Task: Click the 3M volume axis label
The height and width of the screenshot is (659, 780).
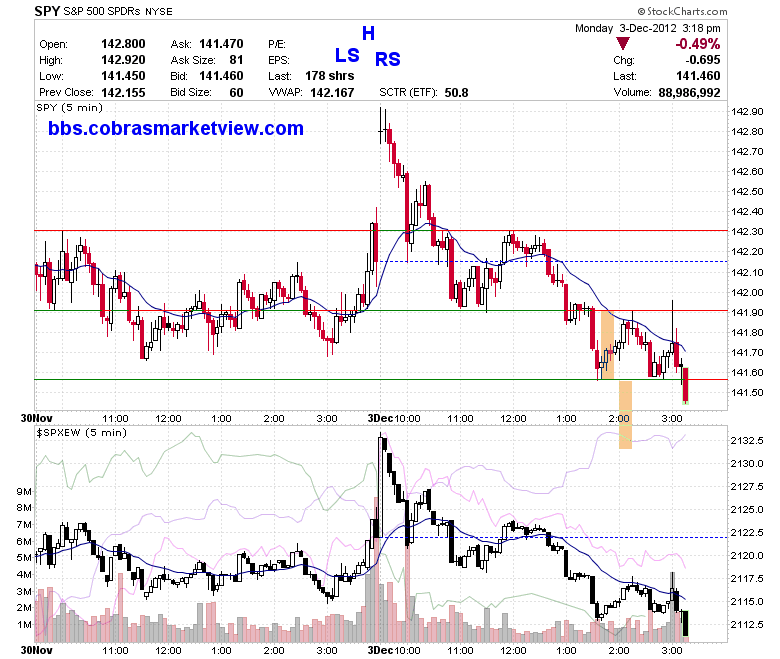Action: tap(24, 591)
